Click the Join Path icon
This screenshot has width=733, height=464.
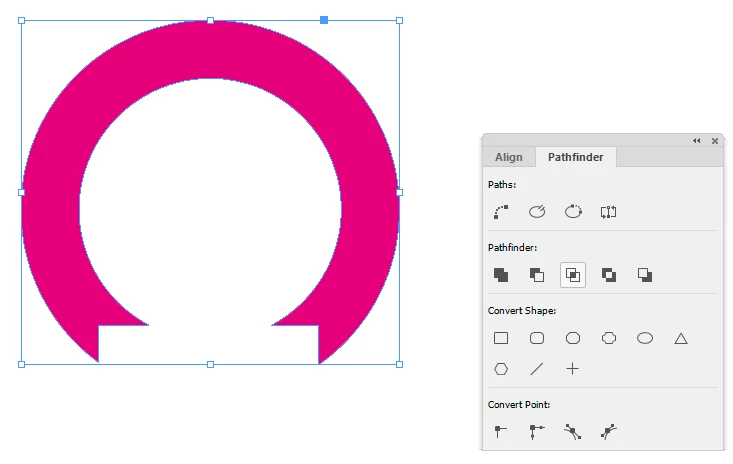(x=501, y=212)
